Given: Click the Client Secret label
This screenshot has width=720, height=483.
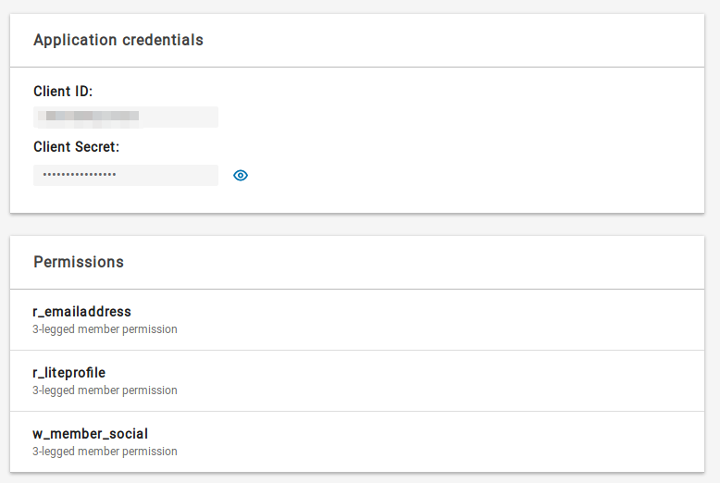Looking at the screenshot, I should 76,147.
